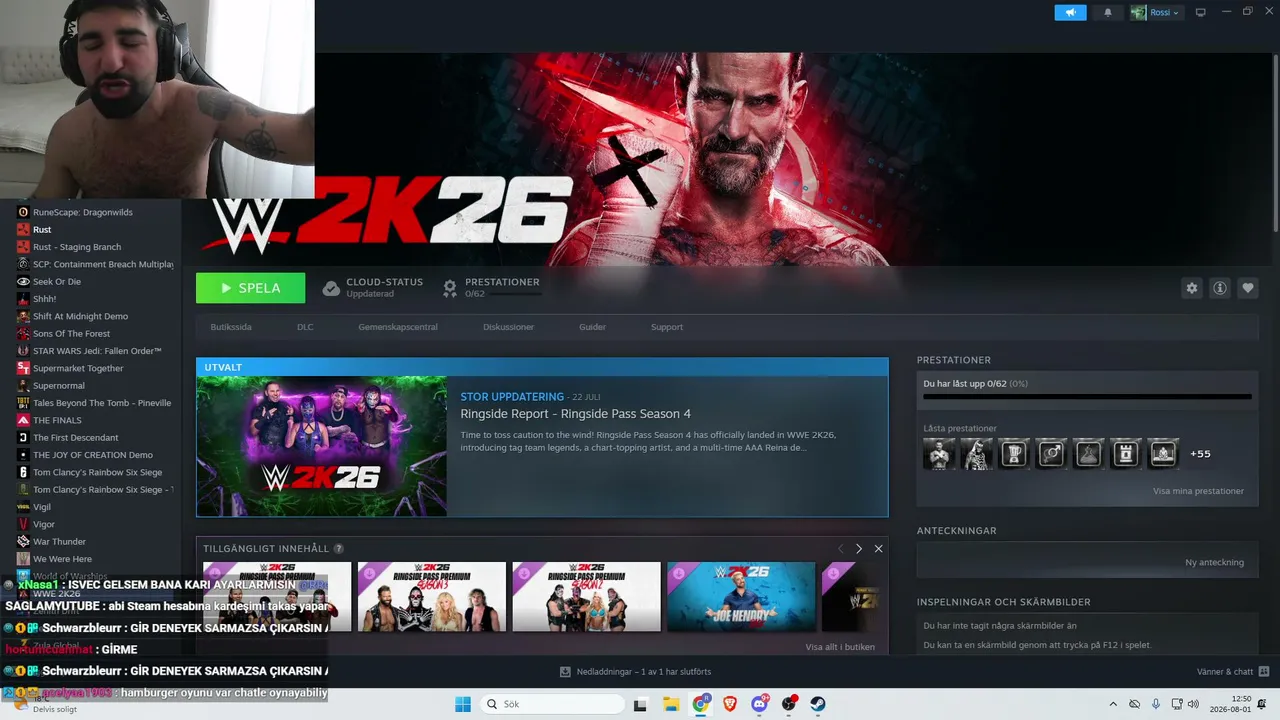Image resolution: width=1280 pixels, height=720 pixels.
Task: Open Ringside Pass Premium Season 3 DLC card
Action: [x=432, y=597]
